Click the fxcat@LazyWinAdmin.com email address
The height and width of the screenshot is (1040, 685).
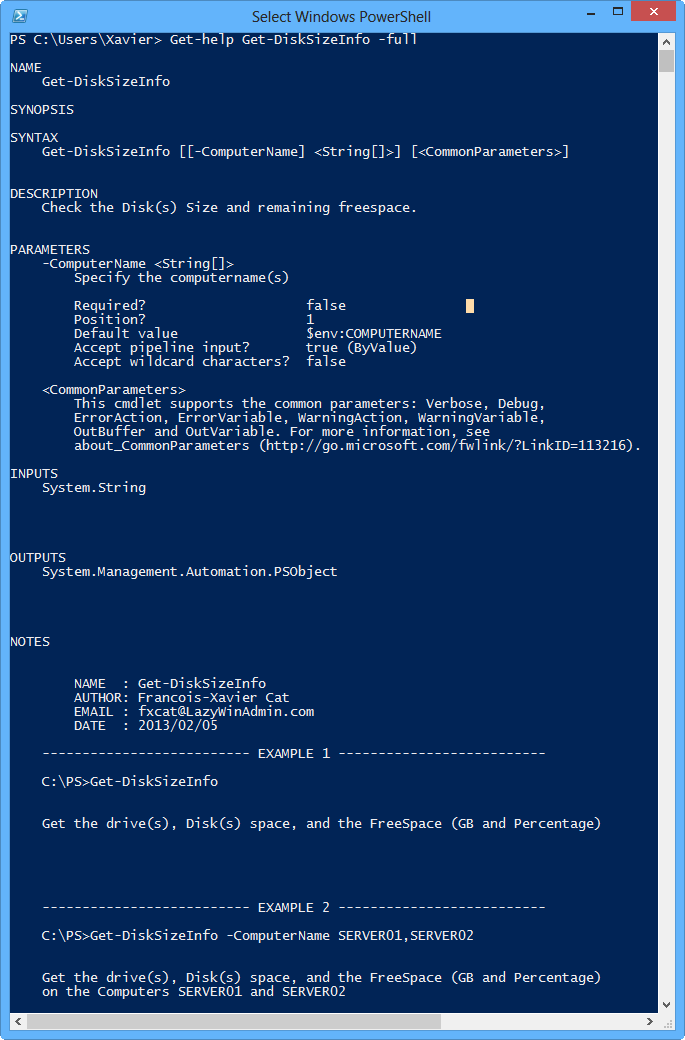click(x=226, y=712)
